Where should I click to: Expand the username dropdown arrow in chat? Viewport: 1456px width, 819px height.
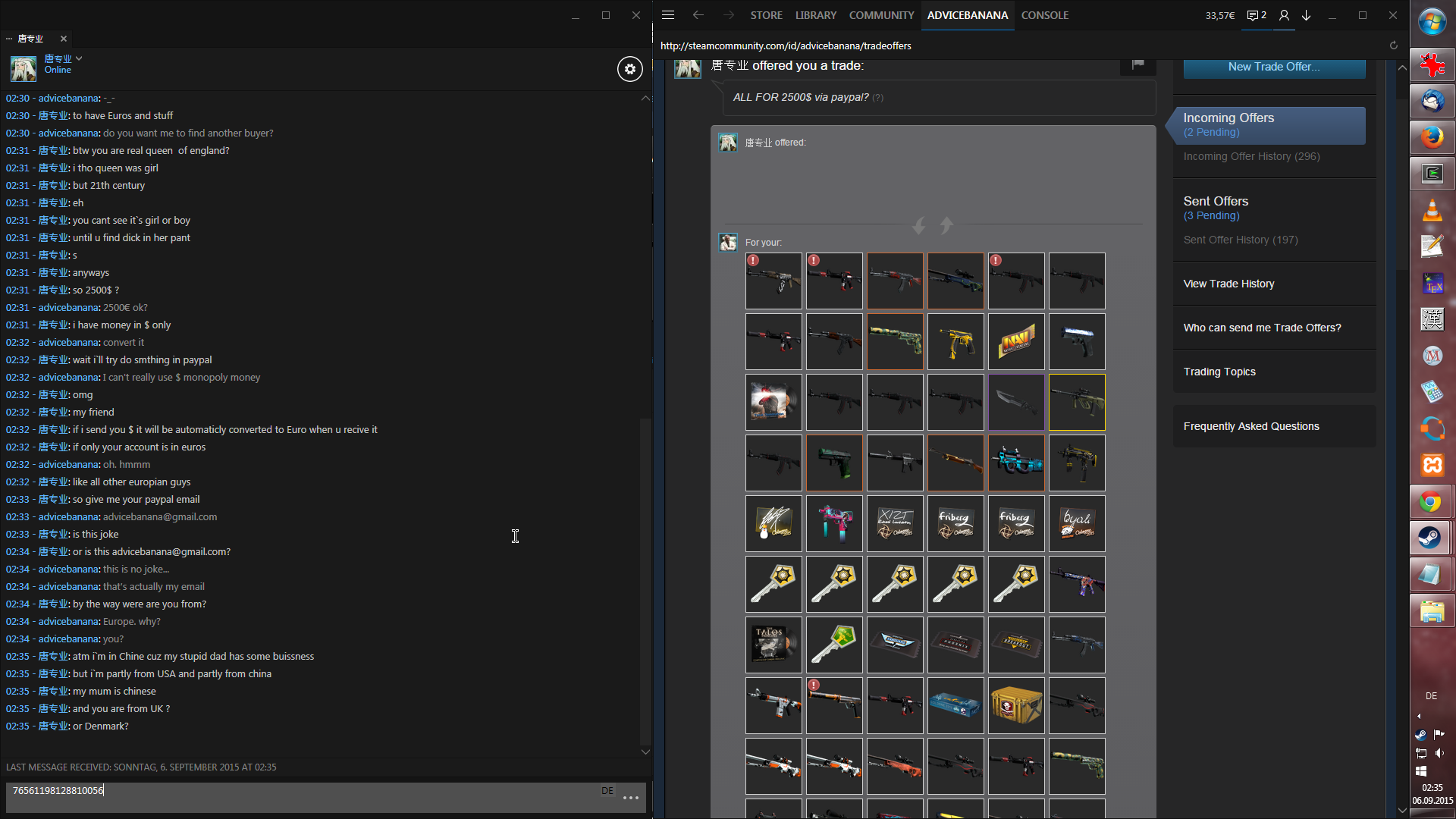[x=79, y=58]
